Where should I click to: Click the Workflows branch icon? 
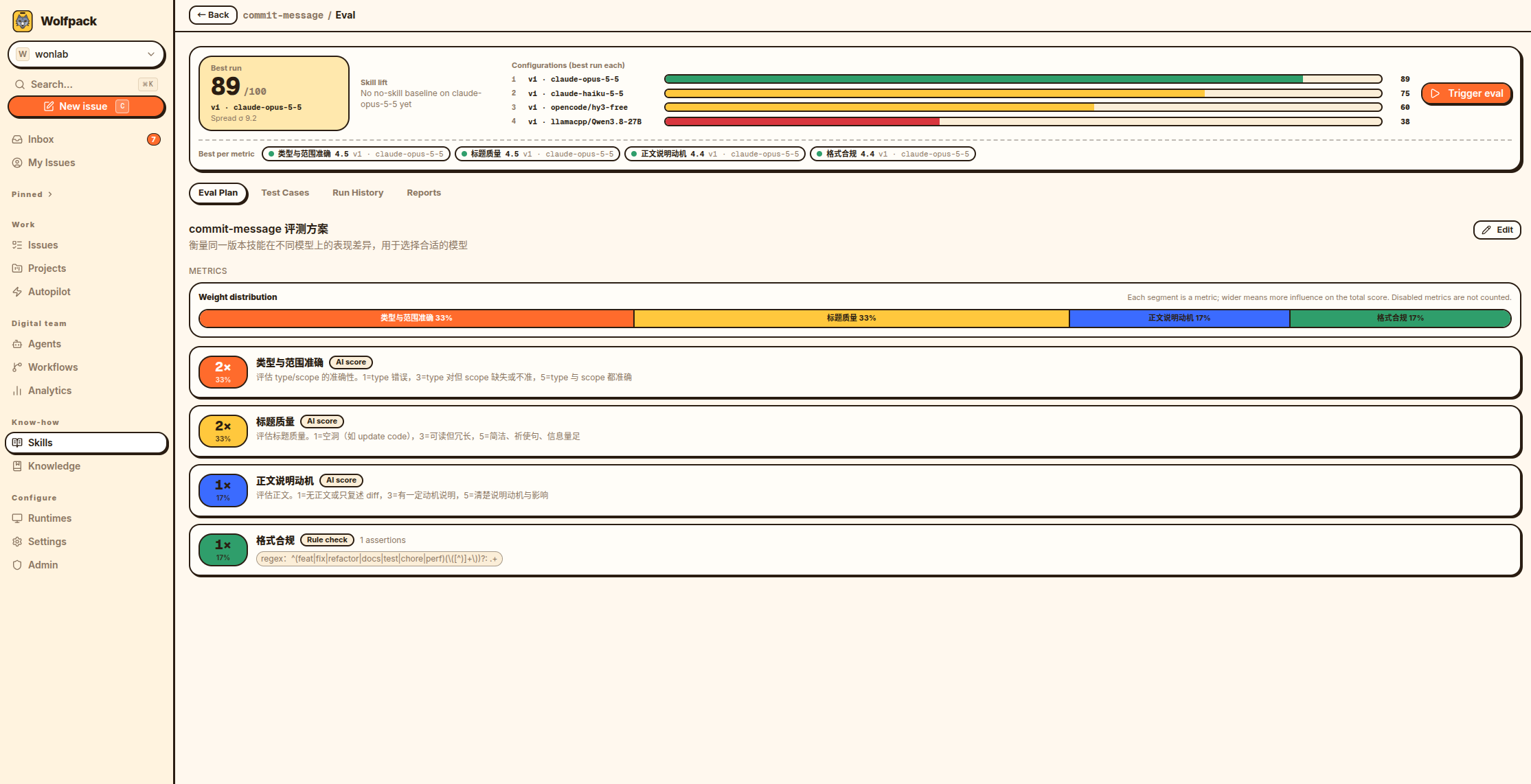[x=17, y=367]
